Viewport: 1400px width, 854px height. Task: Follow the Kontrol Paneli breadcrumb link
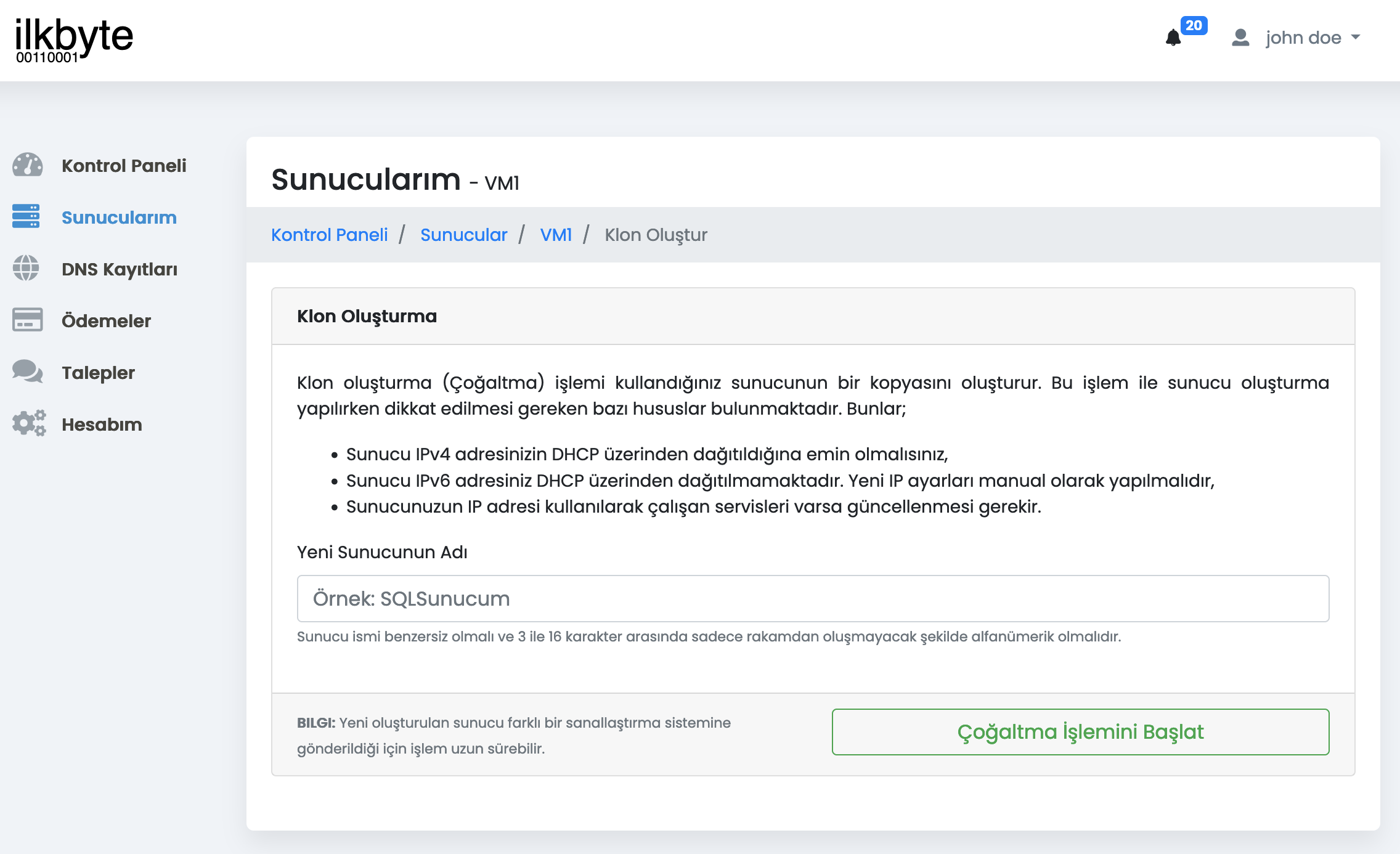tap(330, 235)
